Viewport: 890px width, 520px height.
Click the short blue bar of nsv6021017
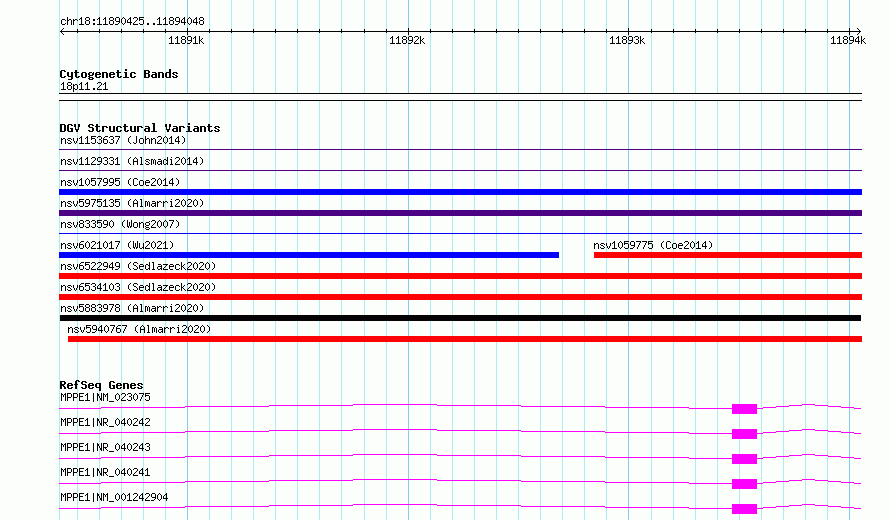pyautogui.click(x=309, y=255)
